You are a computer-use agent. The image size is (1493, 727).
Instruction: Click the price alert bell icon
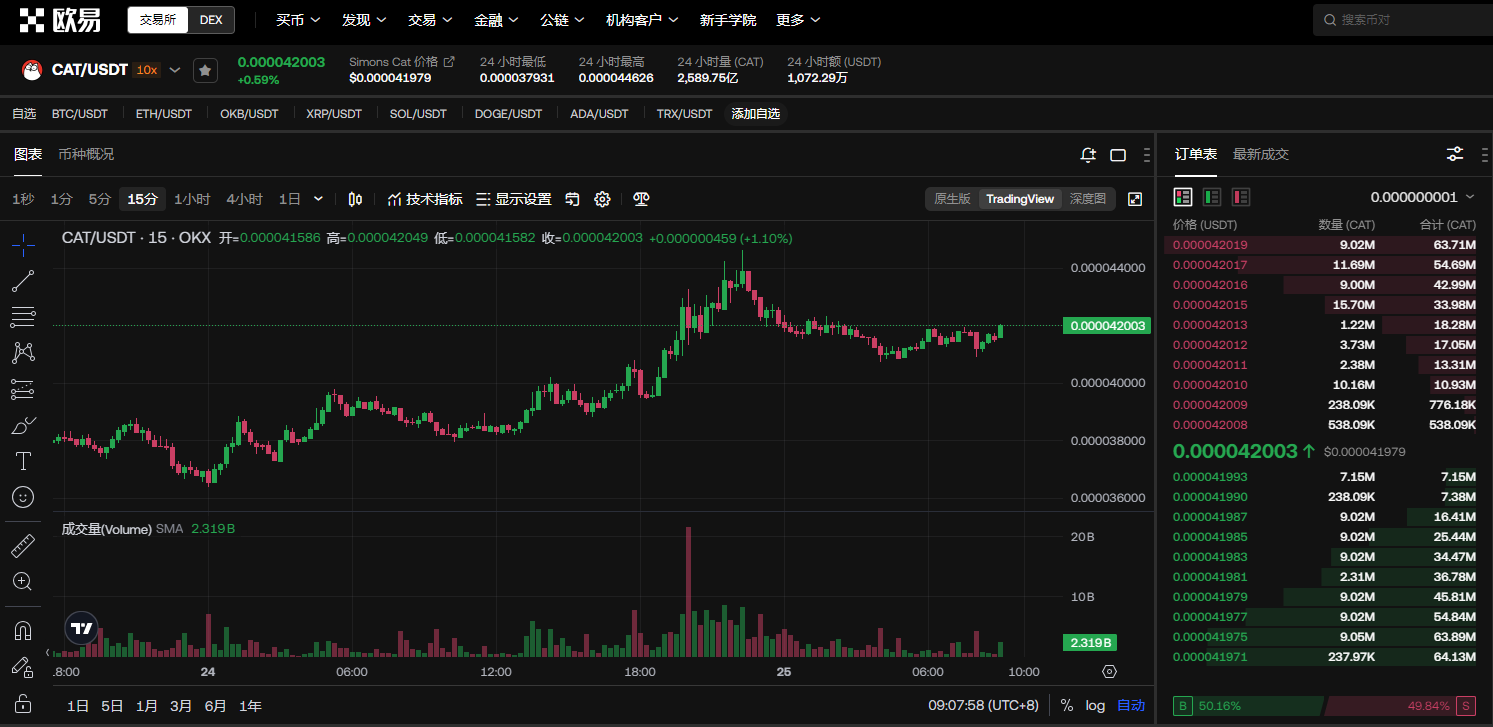[x=1088, y=155]
